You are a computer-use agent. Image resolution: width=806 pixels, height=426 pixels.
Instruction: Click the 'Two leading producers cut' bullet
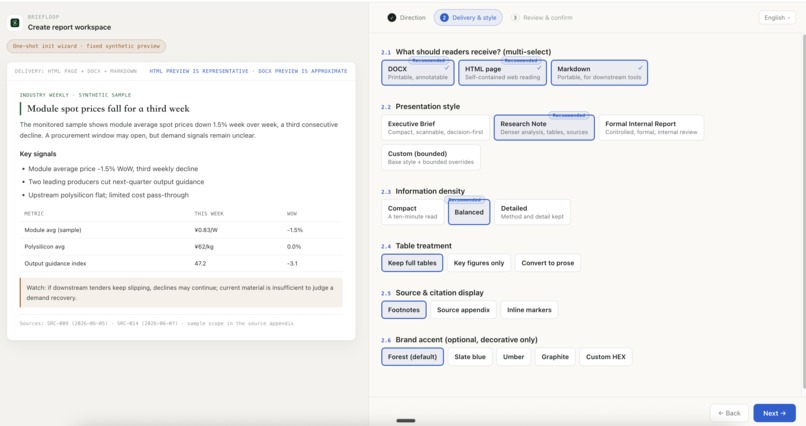coord(116,182)
